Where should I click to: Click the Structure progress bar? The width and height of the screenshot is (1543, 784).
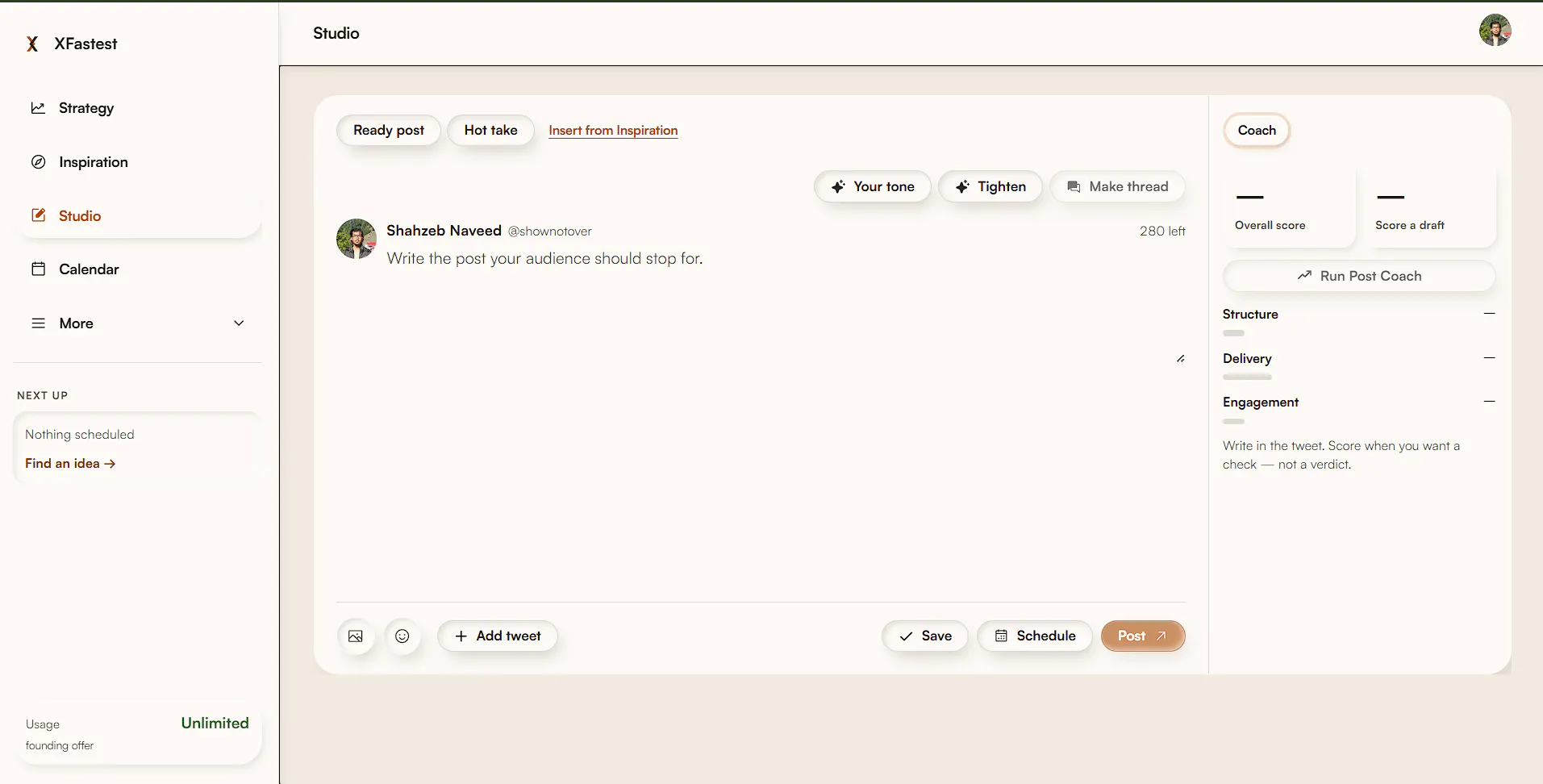pos(1233,333)
